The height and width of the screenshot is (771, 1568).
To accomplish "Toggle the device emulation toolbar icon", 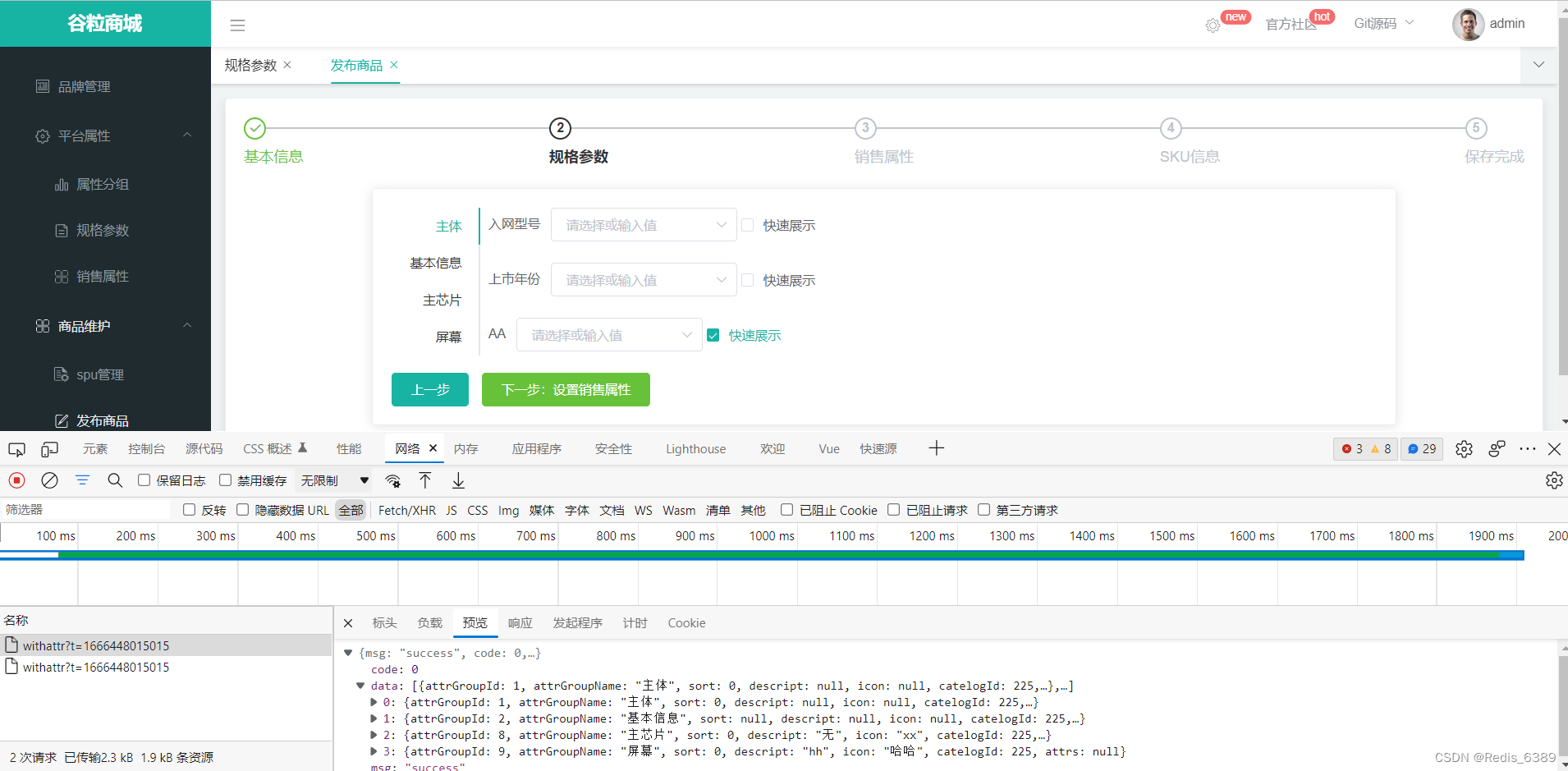I will point(49,449).
